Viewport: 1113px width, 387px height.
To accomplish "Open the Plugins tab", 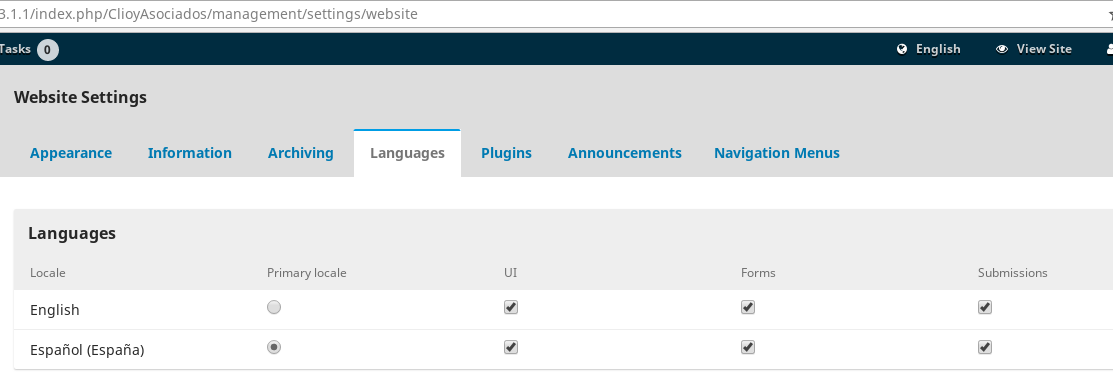I will point(506,153).
